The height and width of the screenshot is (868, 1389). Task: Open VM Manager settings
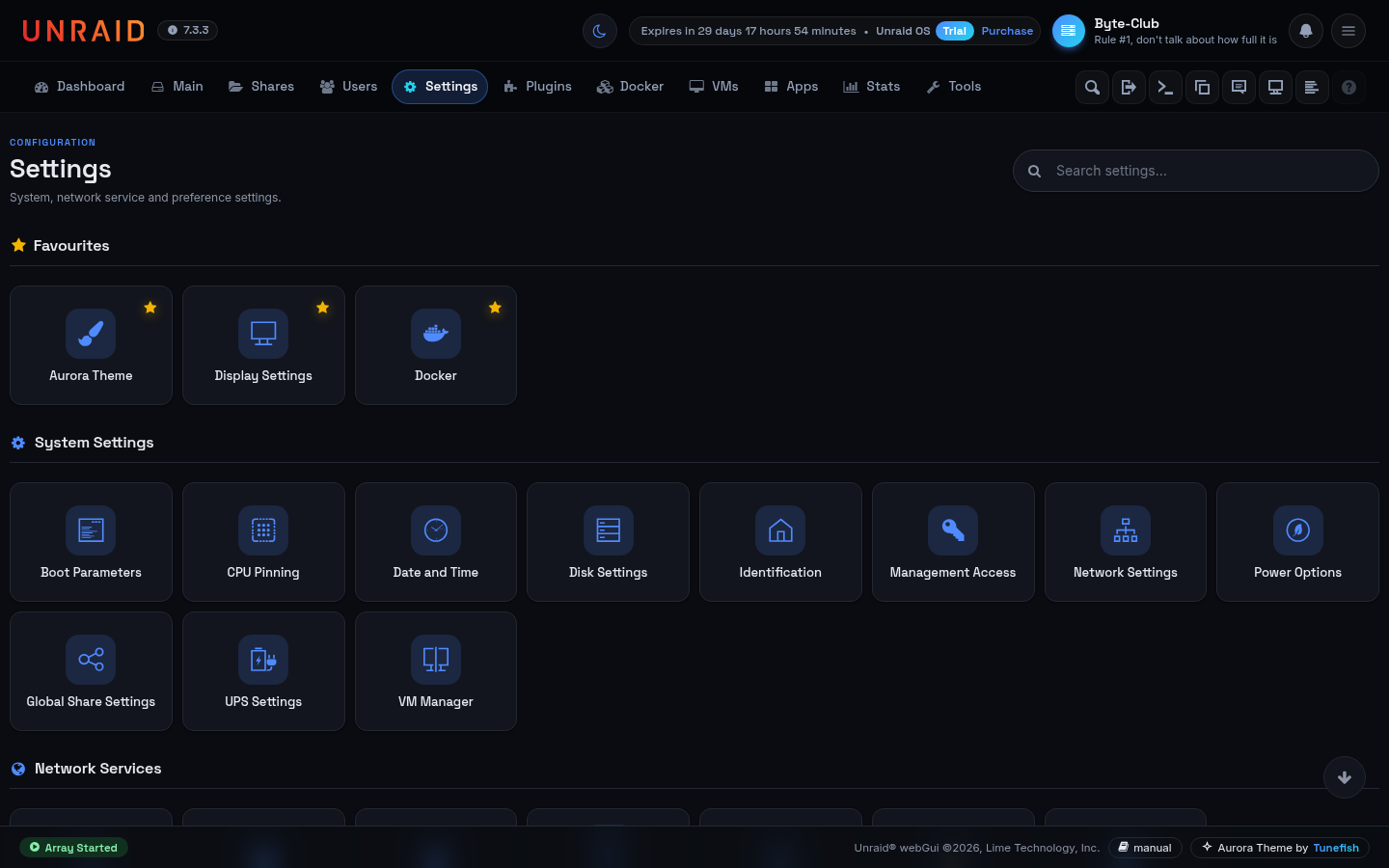[x=436, y=671]
